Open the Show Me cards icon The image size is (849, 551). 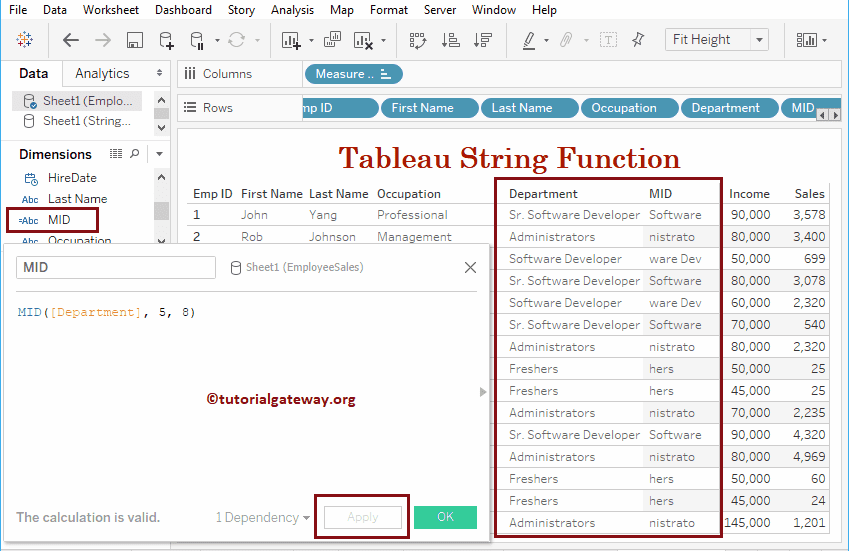[806, 40]
